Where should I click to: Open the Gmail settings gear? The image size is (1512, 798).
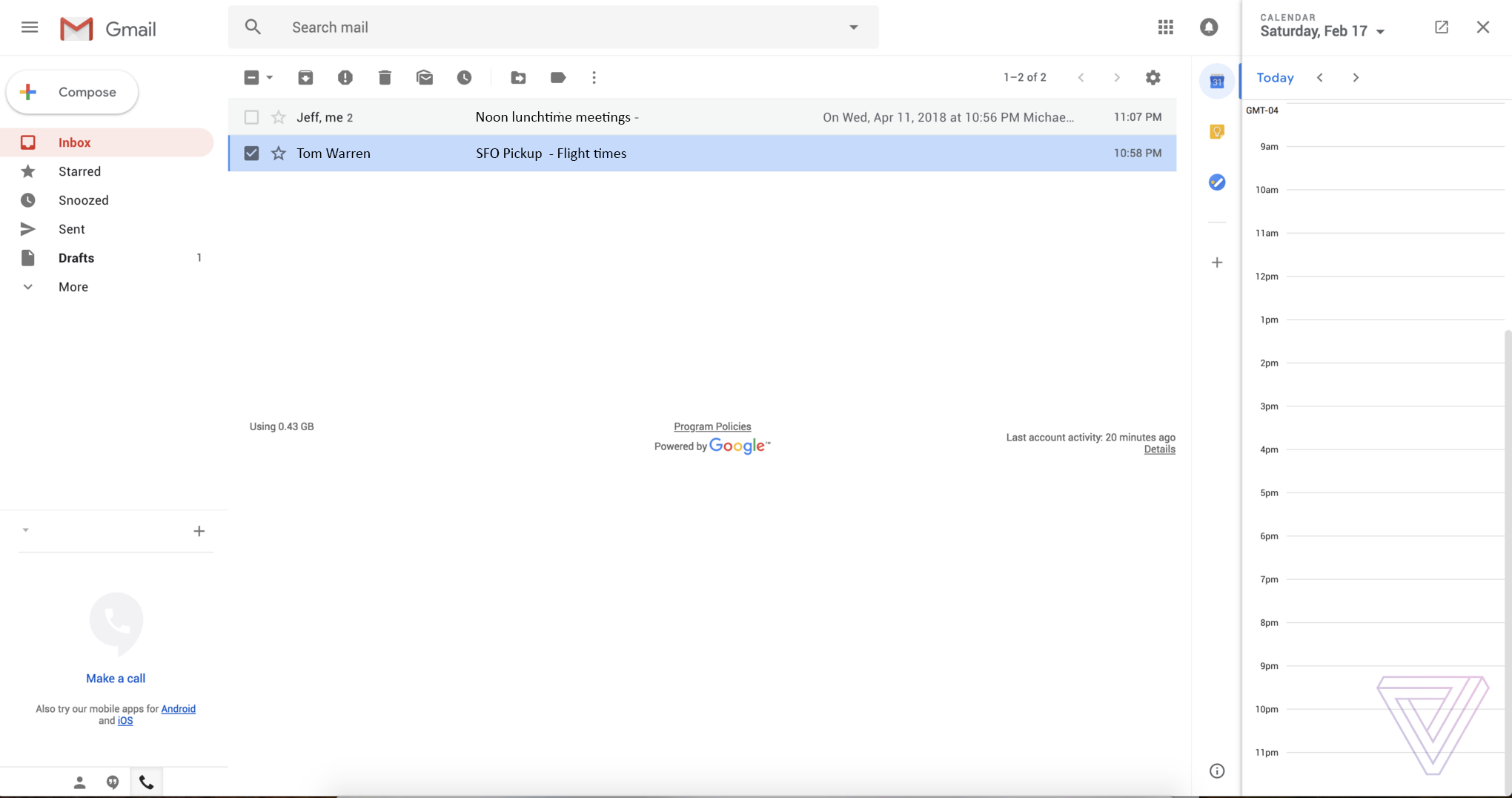click(x=1153, y=77)
